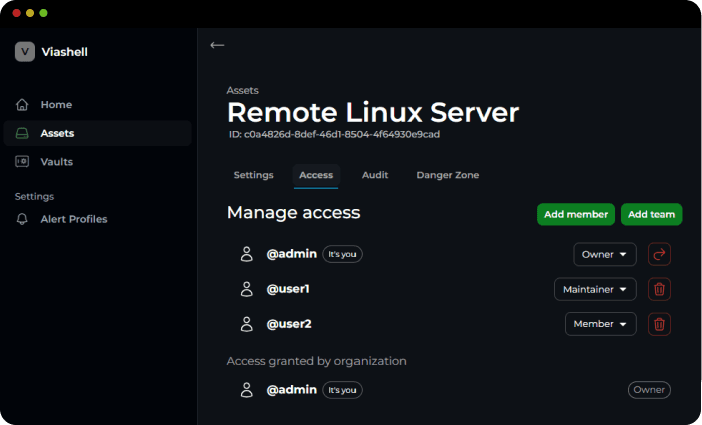702x425 pixels.
Task: Go to the Danger Zone tab
Action: point(447,175)
